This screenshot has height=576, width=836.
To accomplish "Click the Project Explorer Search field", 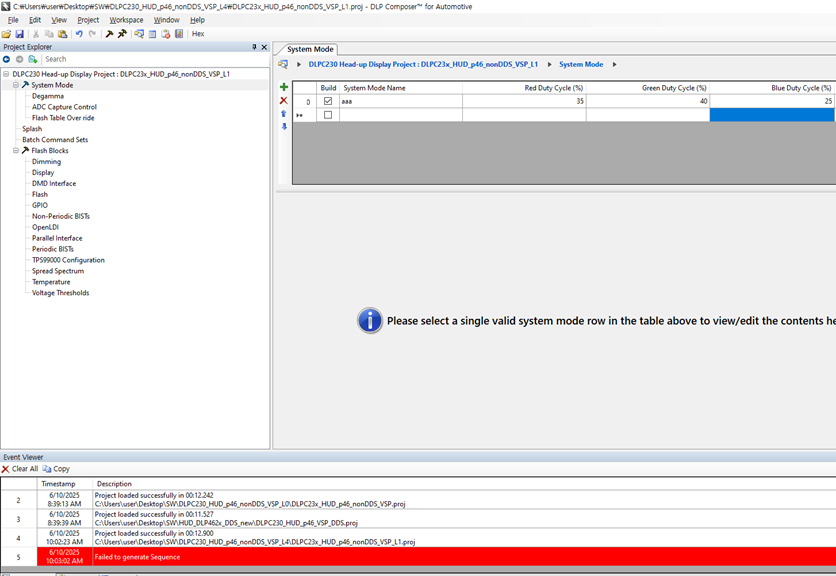I will click(156, 59).
